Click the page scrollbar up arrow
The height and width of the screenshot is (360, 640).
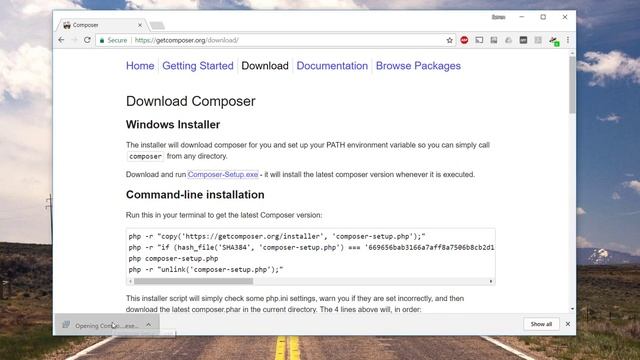[572, 53]
